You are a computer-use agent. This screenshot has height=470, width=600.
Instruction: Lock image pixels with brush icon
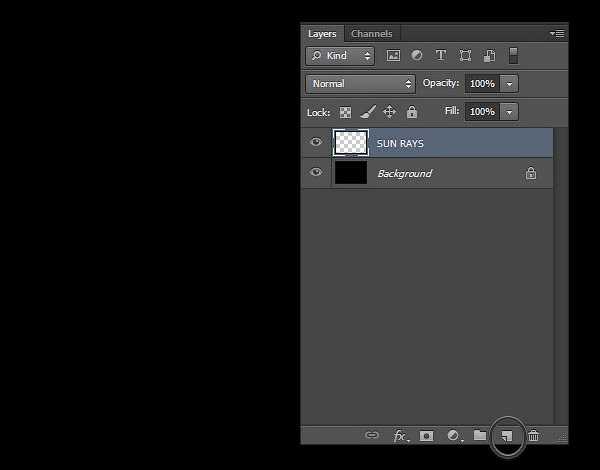[368, 112]
